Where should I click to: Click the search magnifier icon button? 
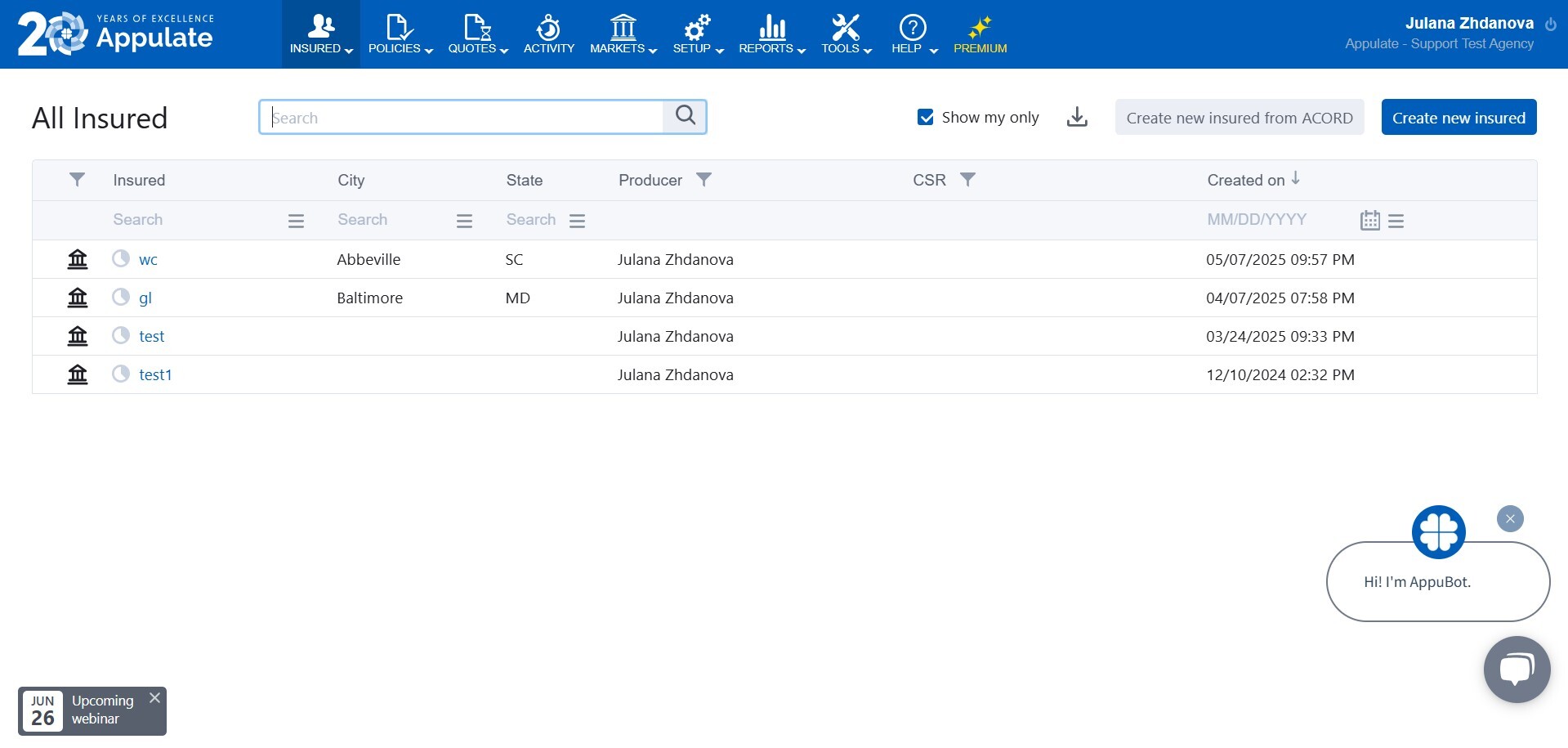[x=685, y=116]
